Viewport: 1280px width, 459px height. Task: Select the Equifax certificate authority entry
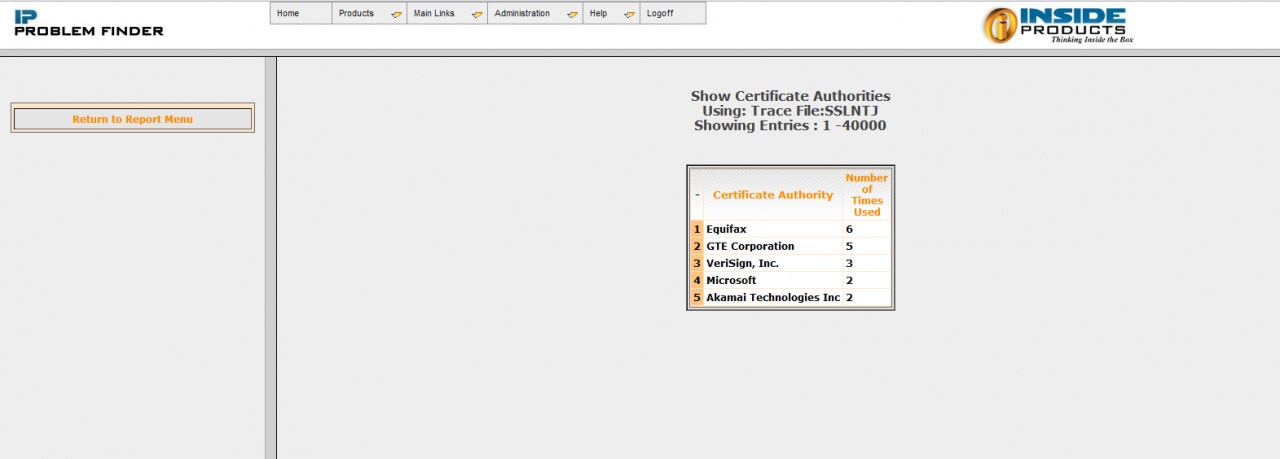726,229
